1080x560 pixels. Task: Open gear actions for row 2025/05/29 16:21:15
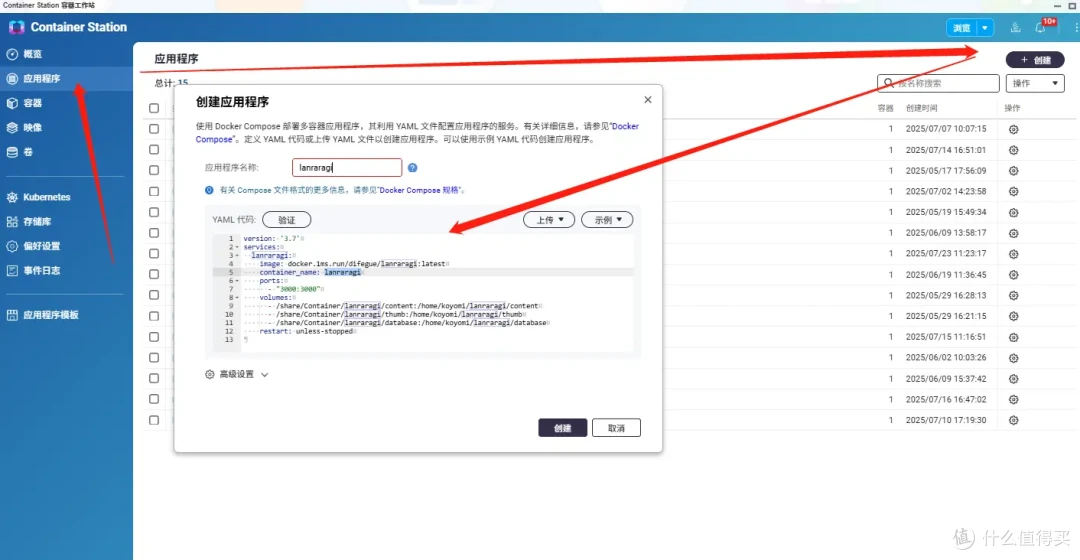pos(1014,316)
